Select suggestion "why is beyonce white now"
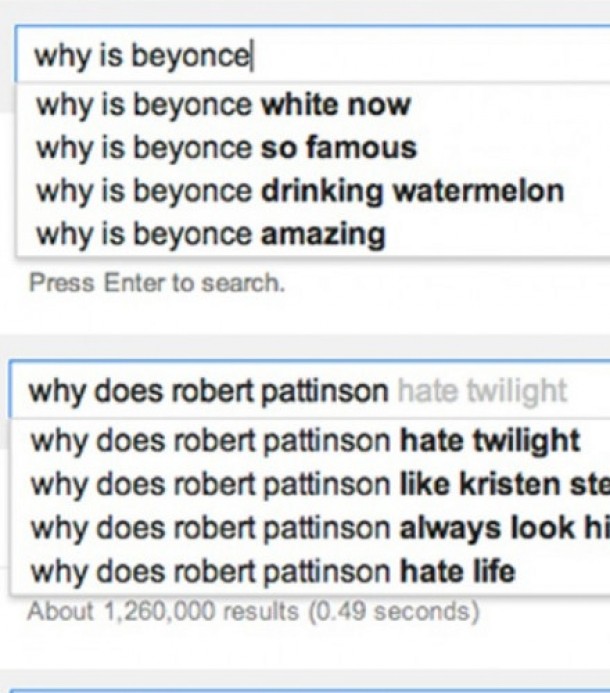Screen dimensions: 610x693 coord(223,105)
